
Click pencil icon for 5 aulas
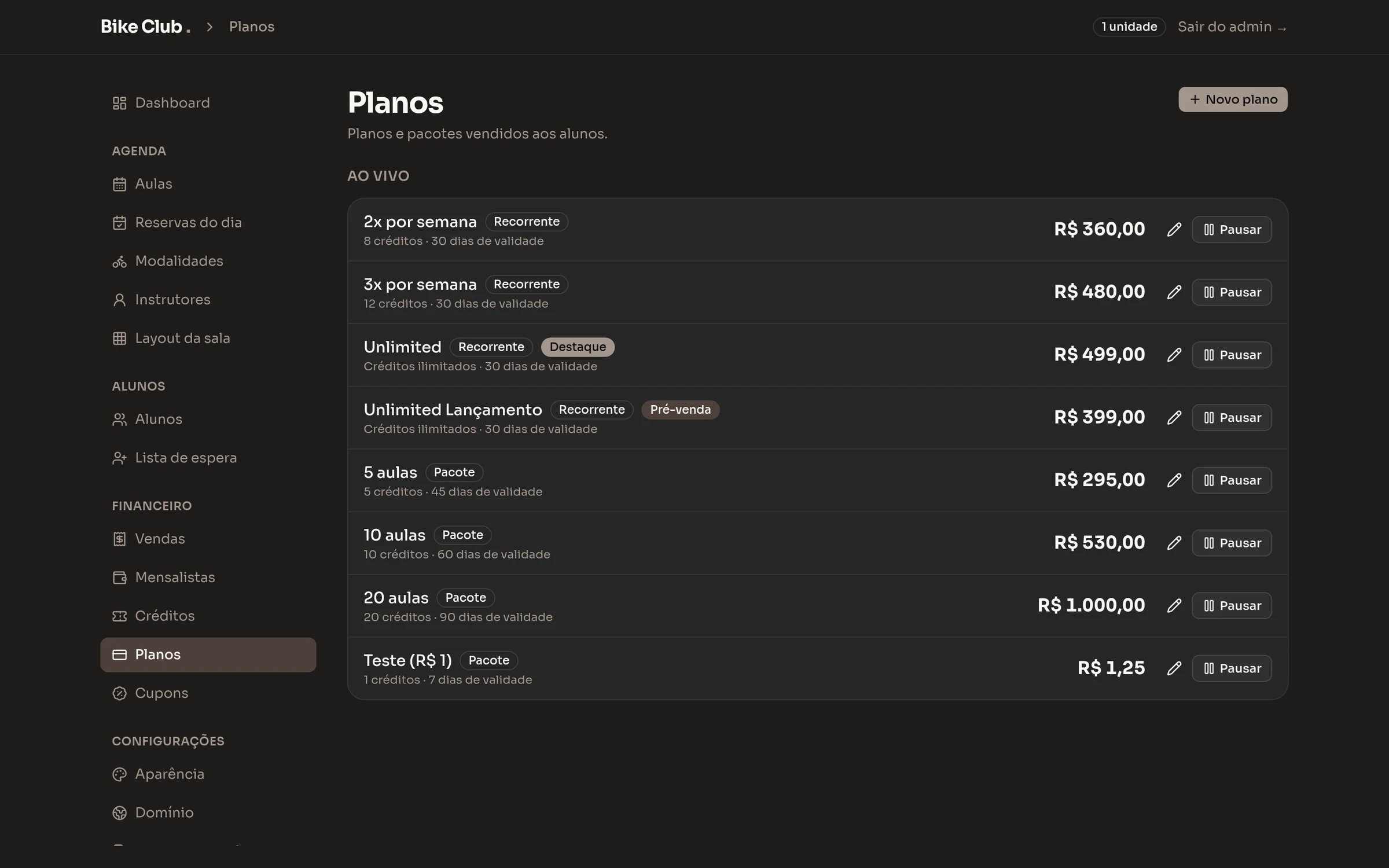[1174, 480]
